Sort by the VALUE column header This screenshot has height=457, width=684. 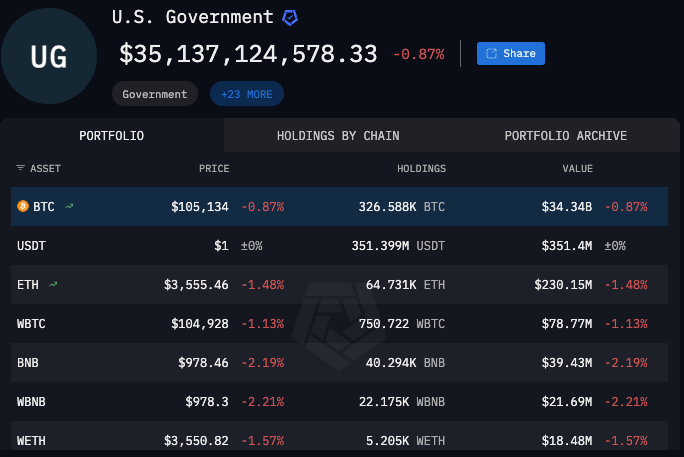click(x=577, y=169)
